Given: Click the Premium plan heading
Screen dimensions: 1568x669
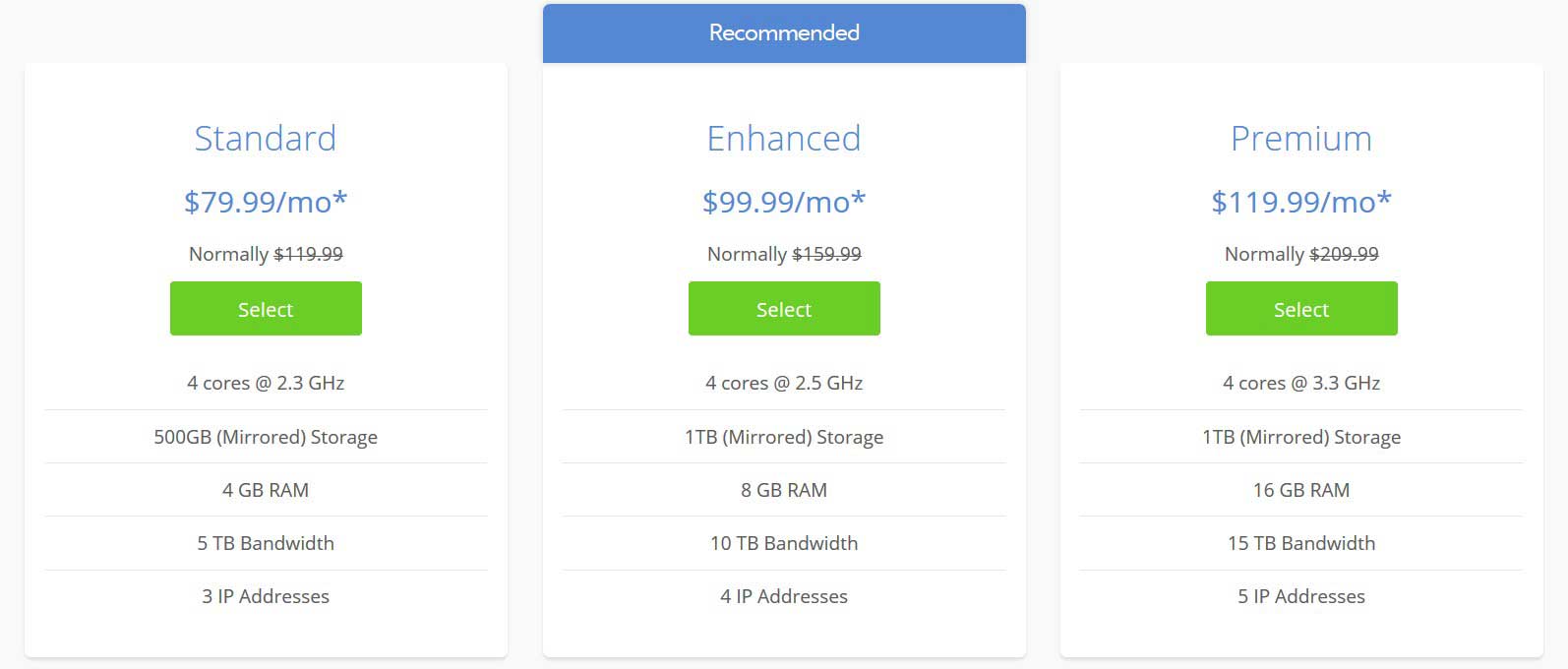Looking at the screenshot, I should point(1301,139).
